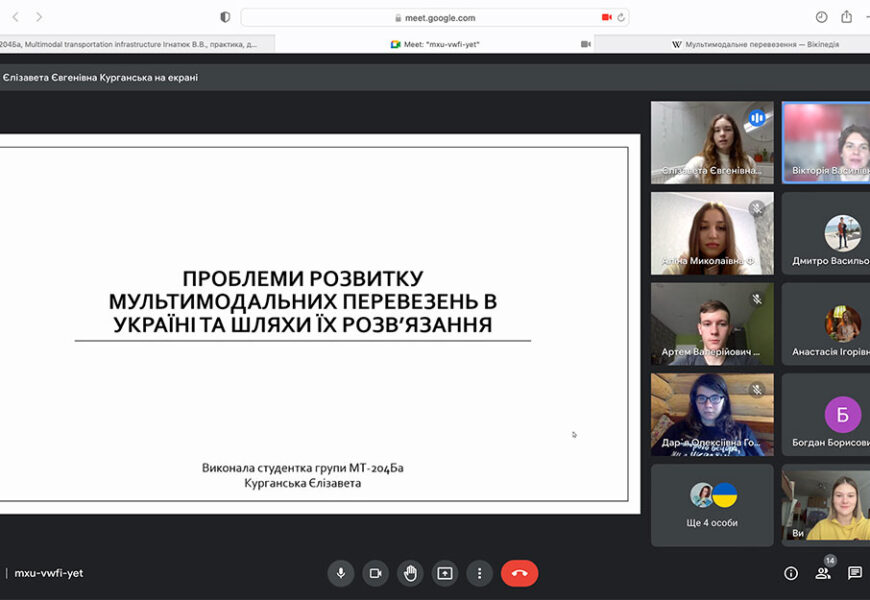The height and width of the screenshot is (600, 870).
Task: Show the participants list icon
Action: tap(823, 573)
